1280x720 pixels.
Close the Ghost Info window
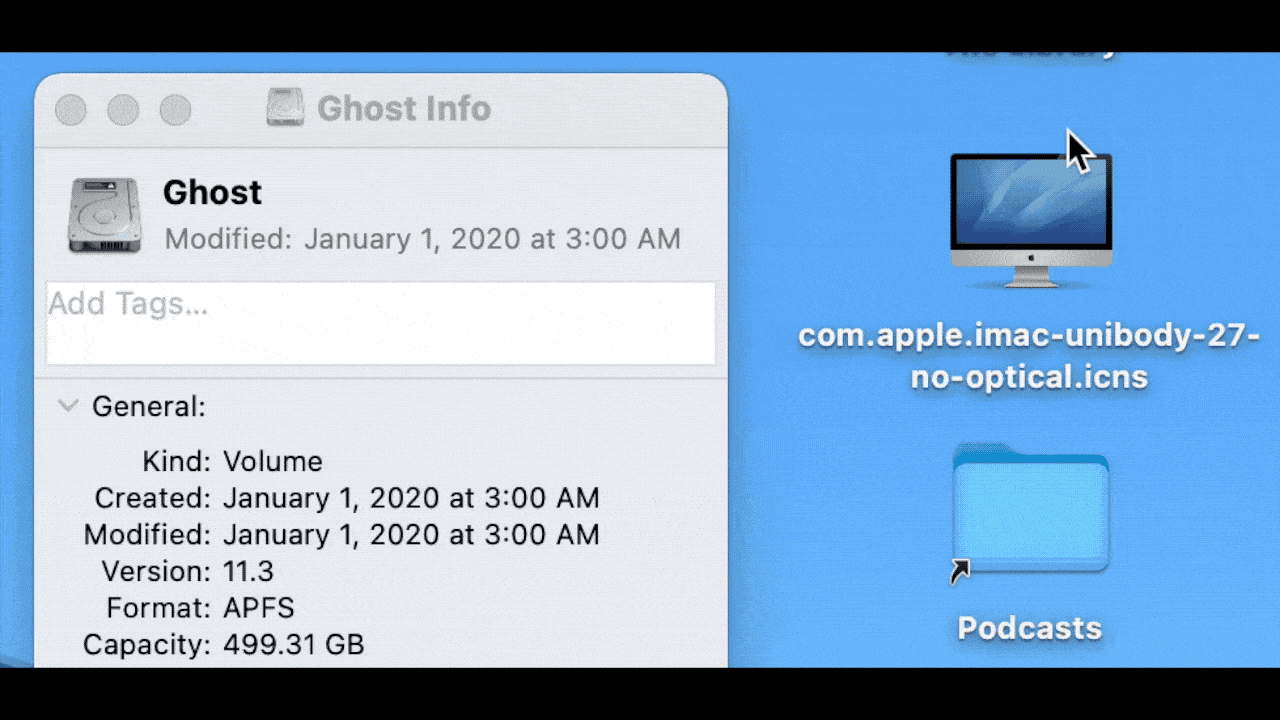70,109
